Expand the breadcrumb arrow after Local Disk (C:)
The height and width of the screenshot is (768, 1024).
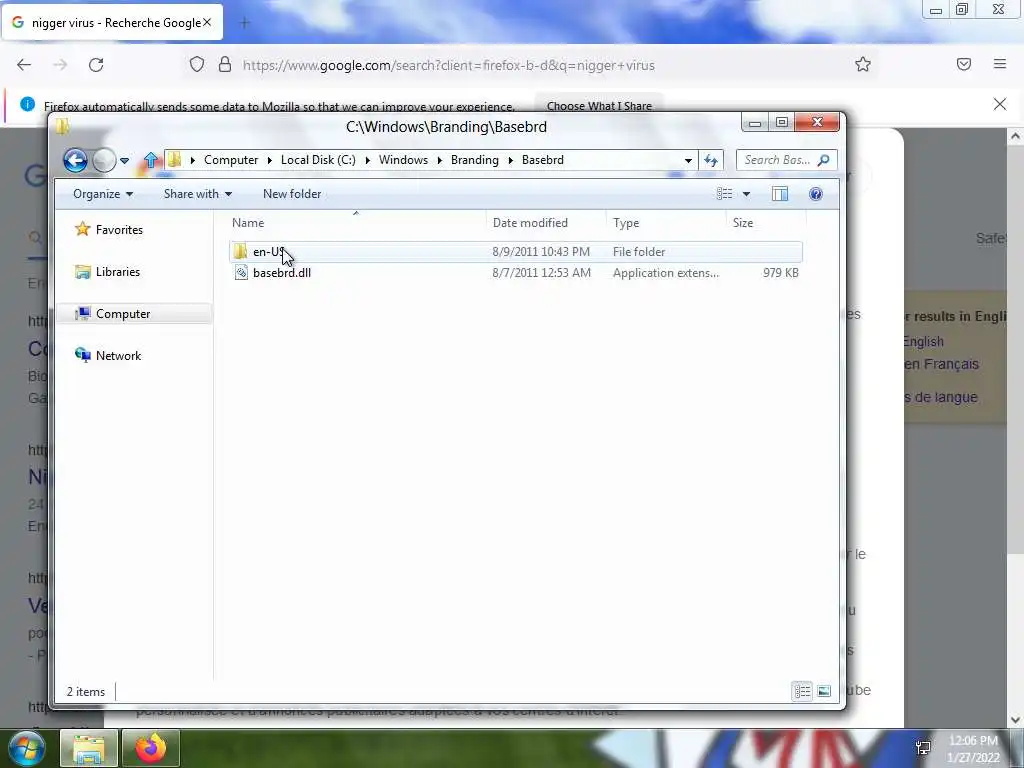pos(368,160)
